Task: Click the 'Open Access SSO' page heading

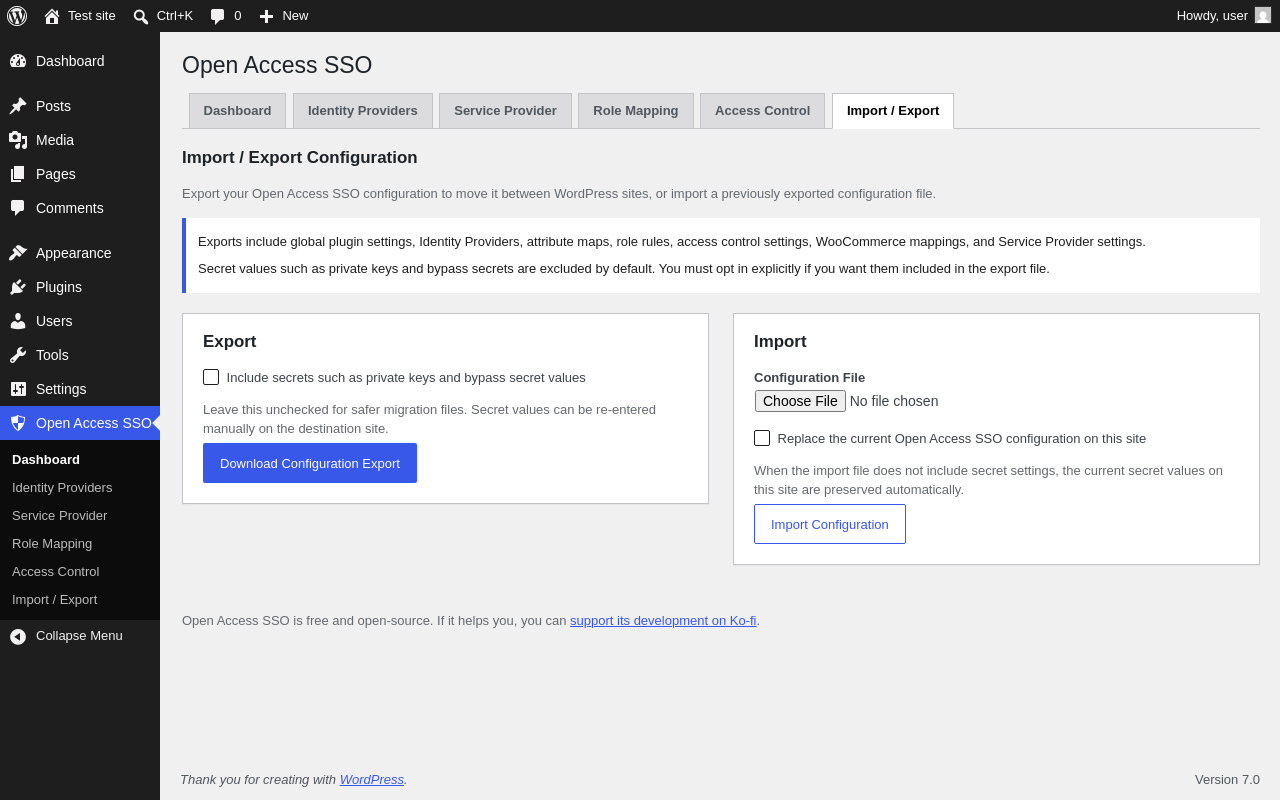Action: [x=277, y=65]
